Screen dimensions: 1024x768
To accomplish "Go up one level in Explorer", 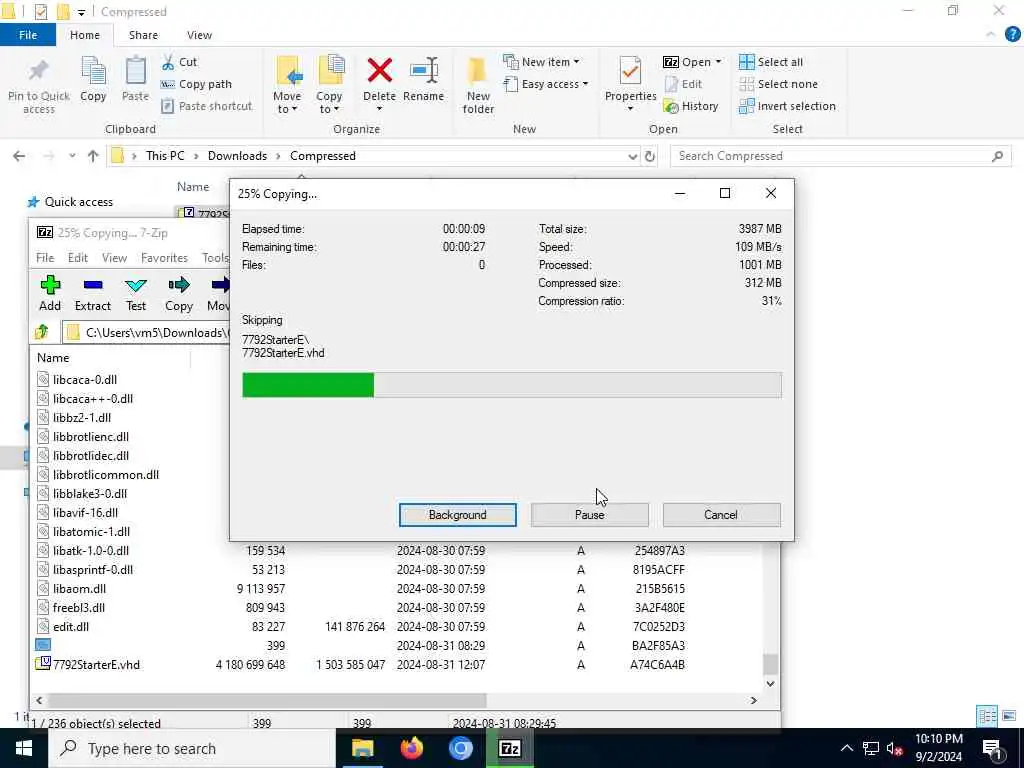I will [x=93, y=156].
